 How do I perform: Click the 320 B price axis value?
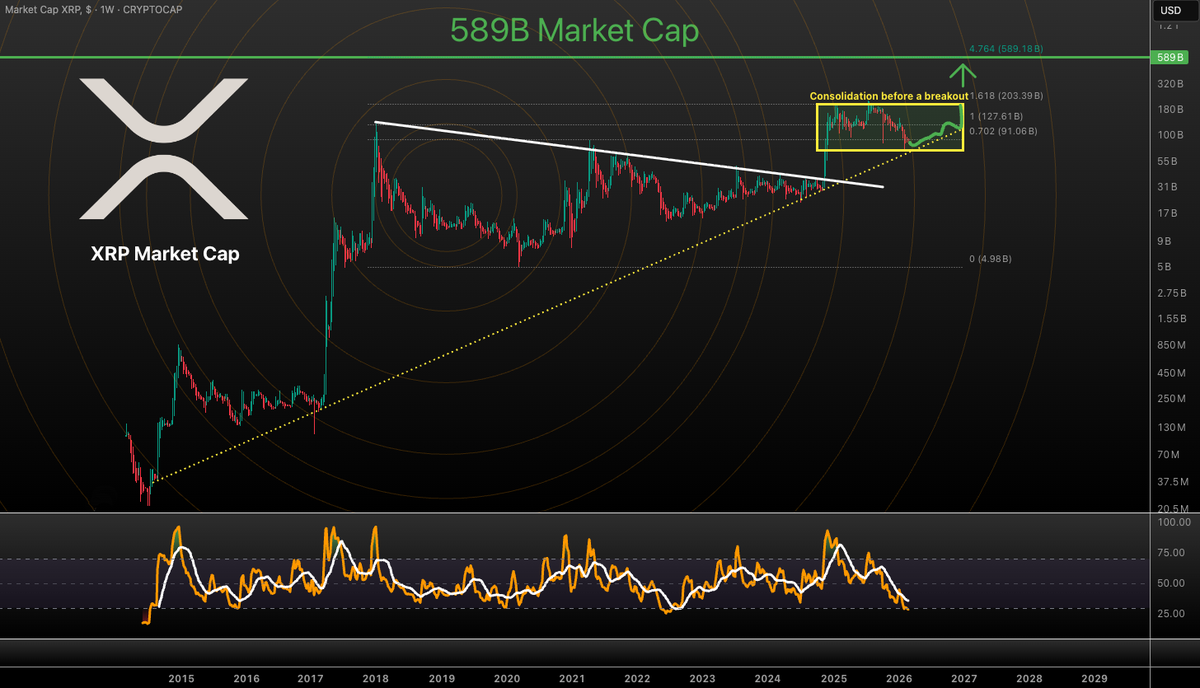pos(1171,85)
